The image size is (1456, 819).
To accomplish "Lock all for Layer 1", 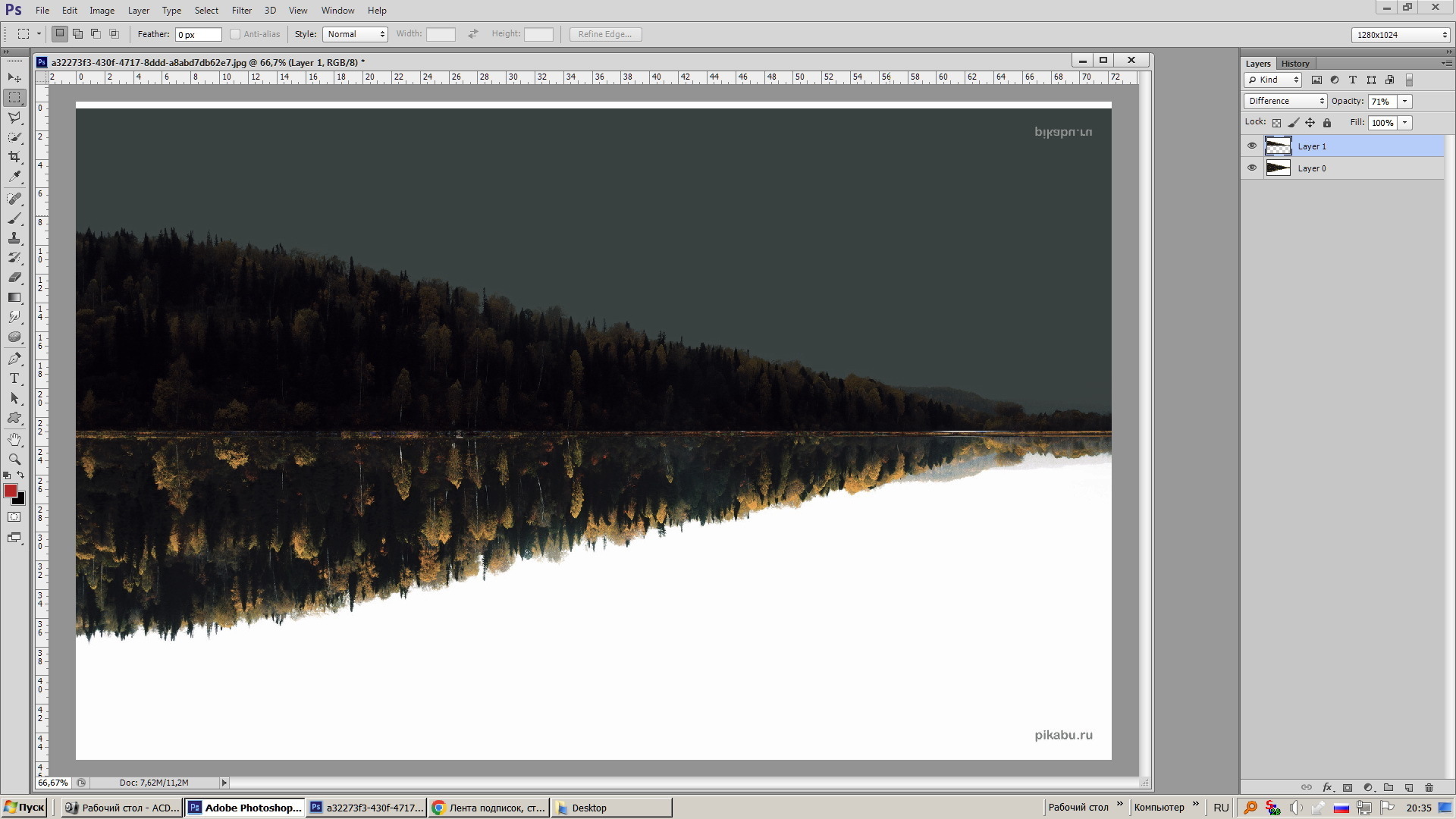I will [1327, 123].
